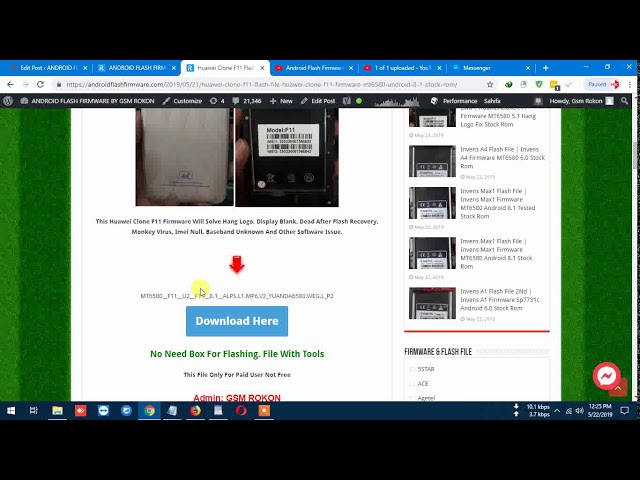Image resolution: width=640 pixels, height=480 pixels.
Task: Open File Explorer from the taskbar
Action: point(57,411)
